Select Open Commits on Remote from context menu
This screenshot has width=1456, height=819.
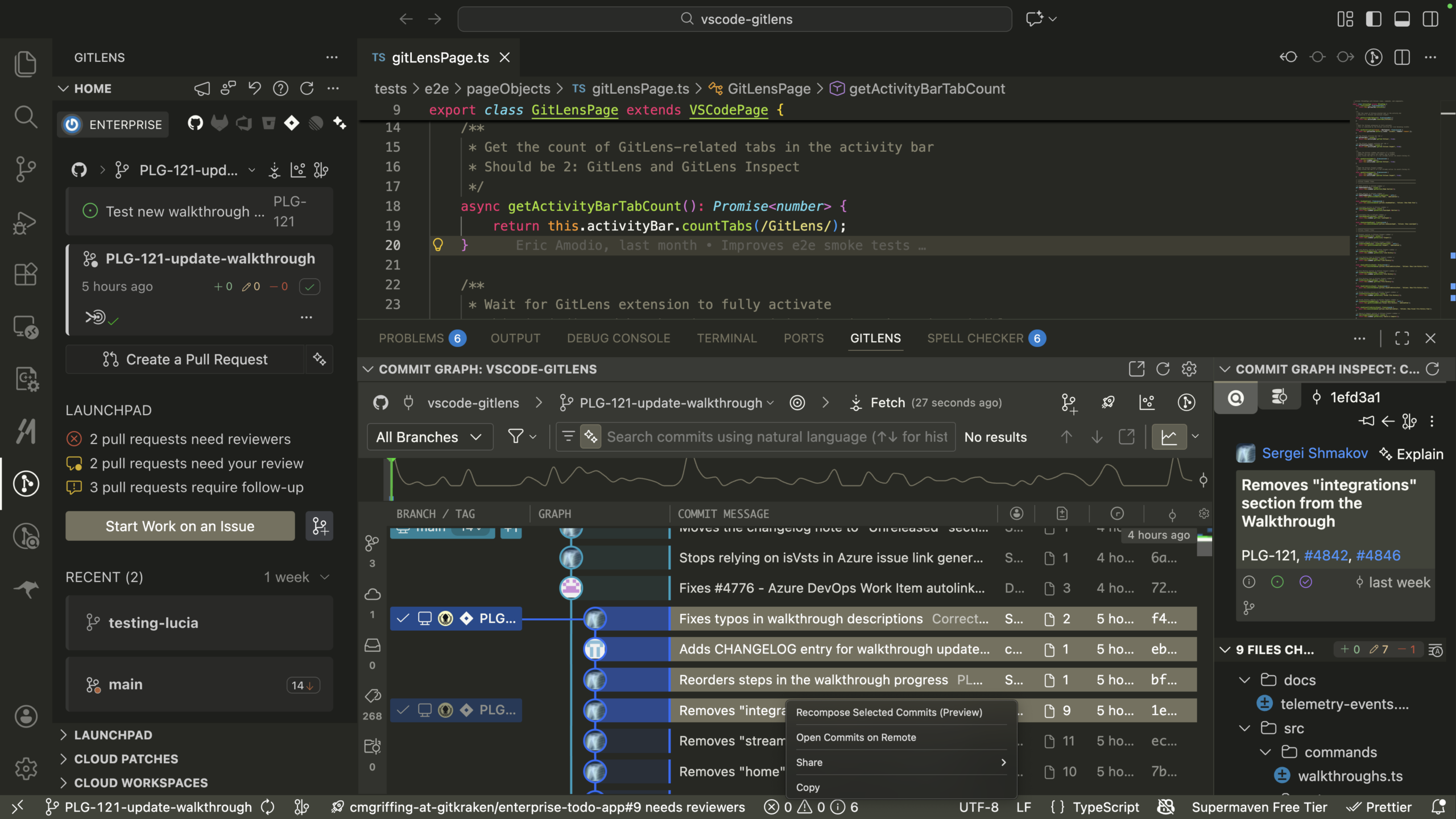click(856, 737)
